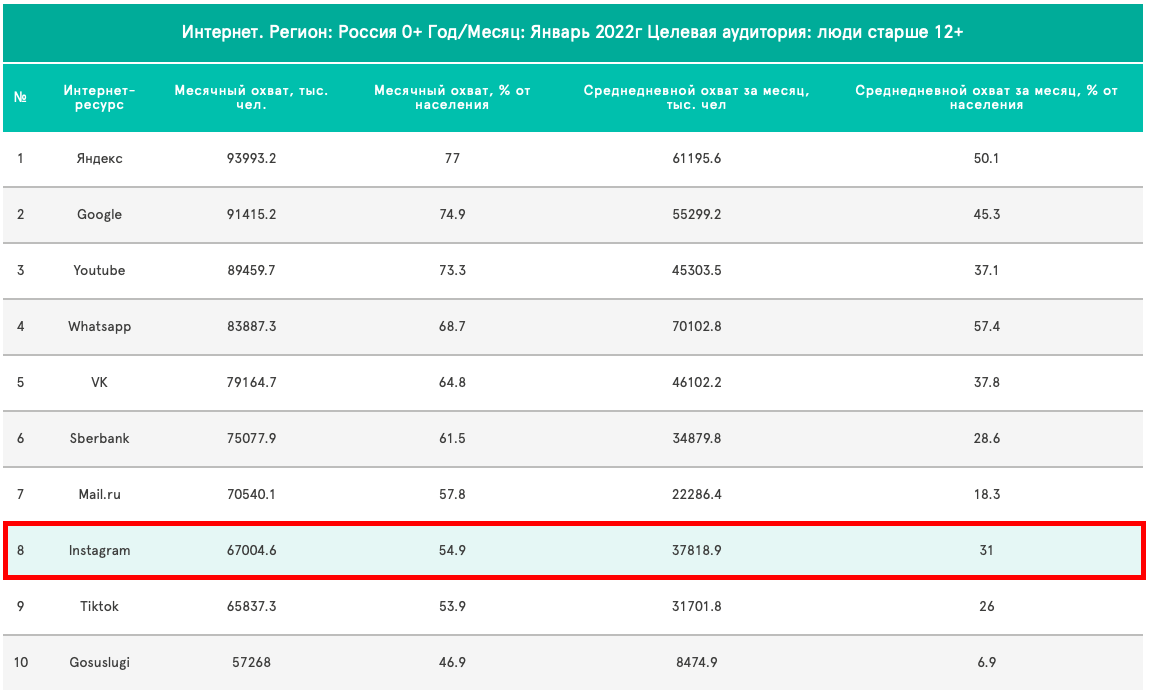Click Яндекс daily reach 61195.6
The width and height of the screenshot is (1151, 696).
tap(697, 159)
